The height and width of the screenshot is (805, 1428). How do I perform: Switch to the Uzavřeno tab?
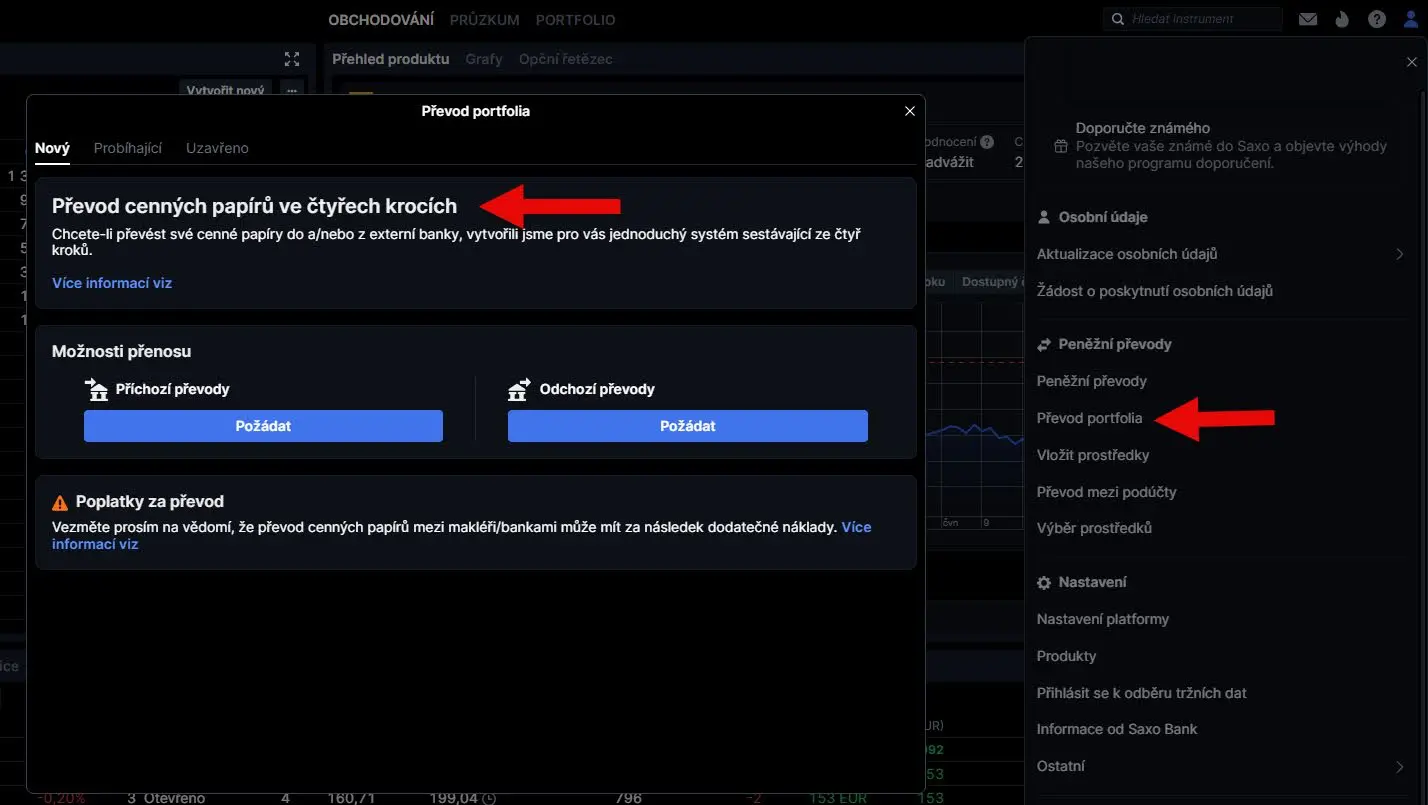[x=217, y=148]
